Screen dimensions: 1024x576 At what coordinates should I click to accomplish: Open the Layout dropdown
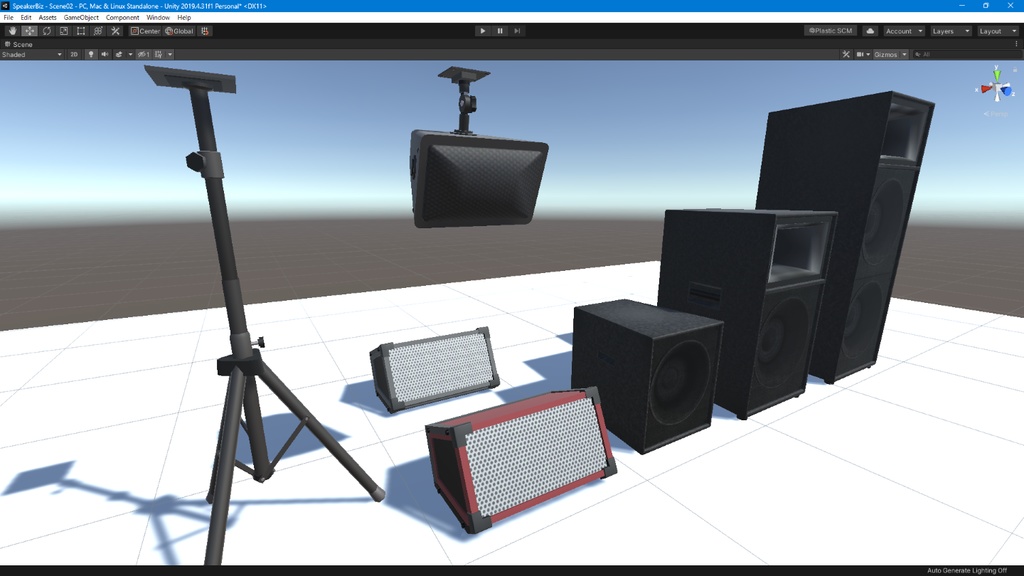(x=998, y=31)
